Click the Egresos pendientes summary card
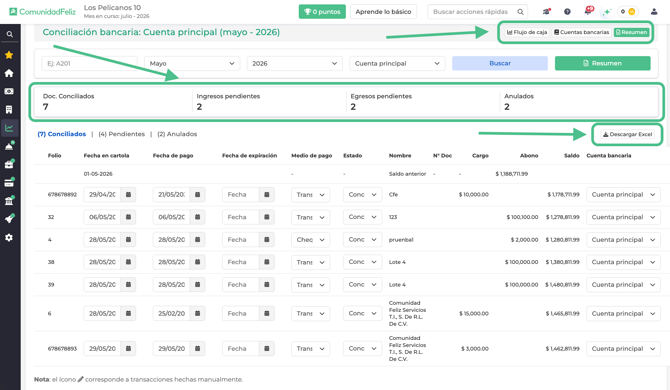Image resolution: width=670 pixels, height=390 pixels. 422,102
